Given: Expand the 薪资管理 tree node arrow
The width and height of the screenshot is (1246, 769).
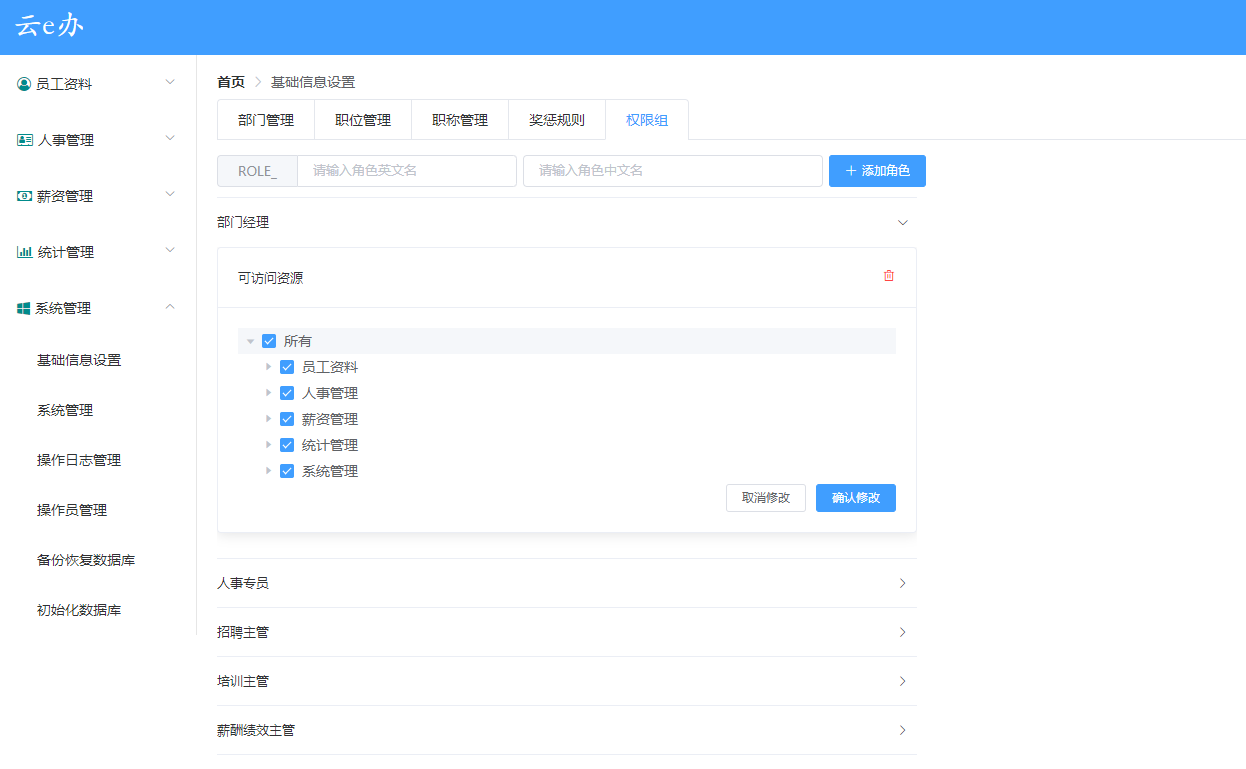Looking at the screenshot, I should click(268, 419).
